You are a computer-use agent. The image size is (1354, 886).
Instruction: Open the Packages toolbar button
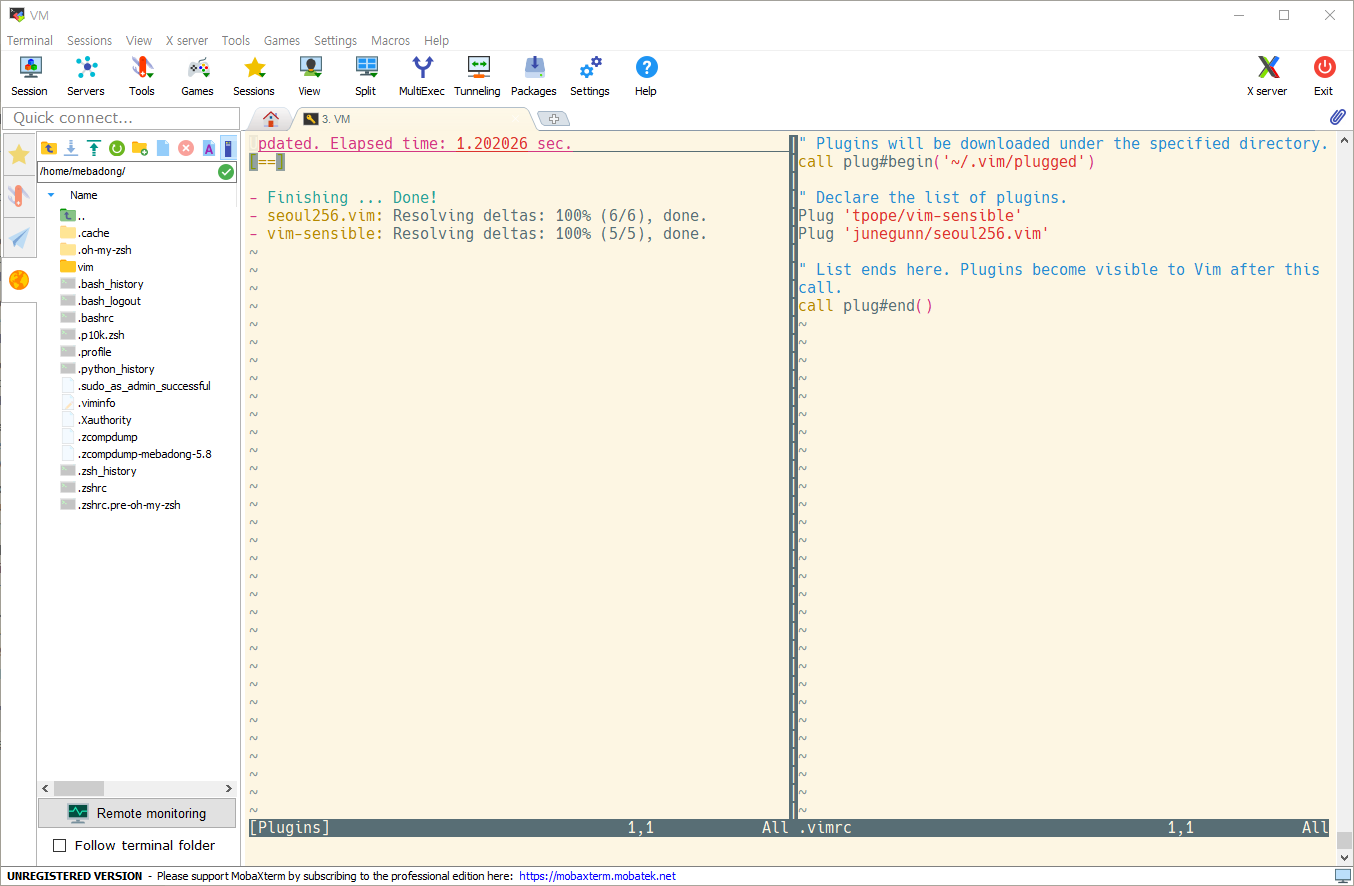pos(534,76)
